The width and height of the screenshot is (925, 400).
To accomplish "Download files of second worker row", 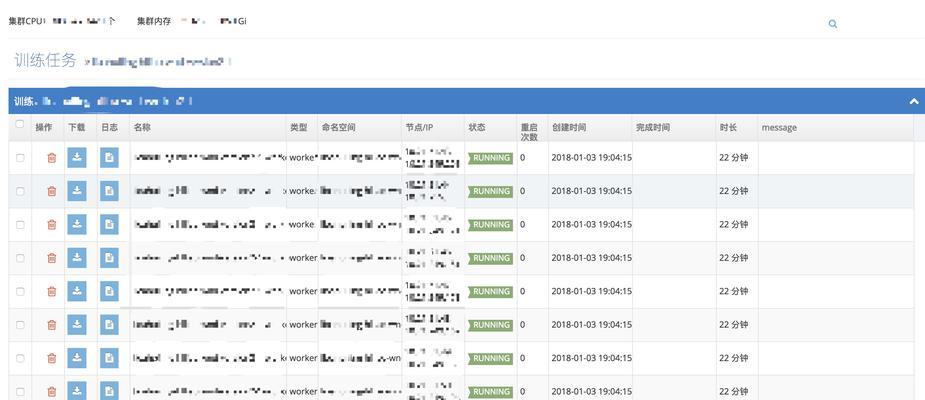I will pos(77,191).
